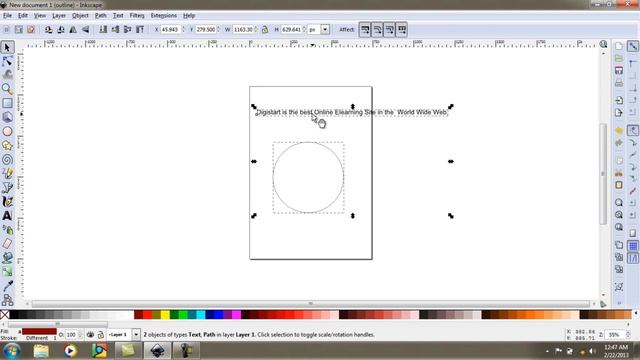Select the Spray tool
This screenshot has width=640, height=360.
(7, 230)
